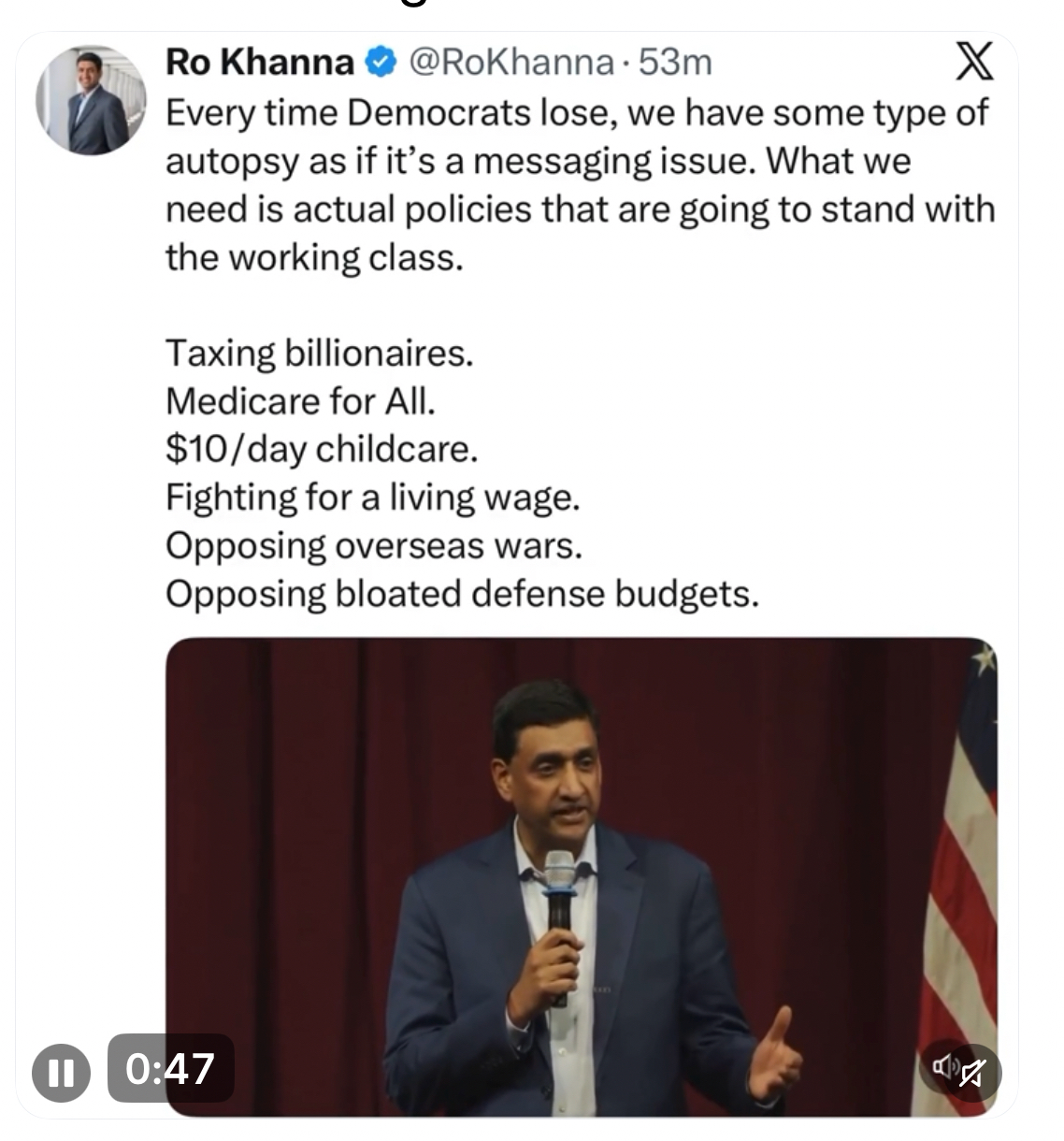Viewport: 1064px width, 1141px height.
Task: Click the 0:47 video time label
Action: point(170,1068)
